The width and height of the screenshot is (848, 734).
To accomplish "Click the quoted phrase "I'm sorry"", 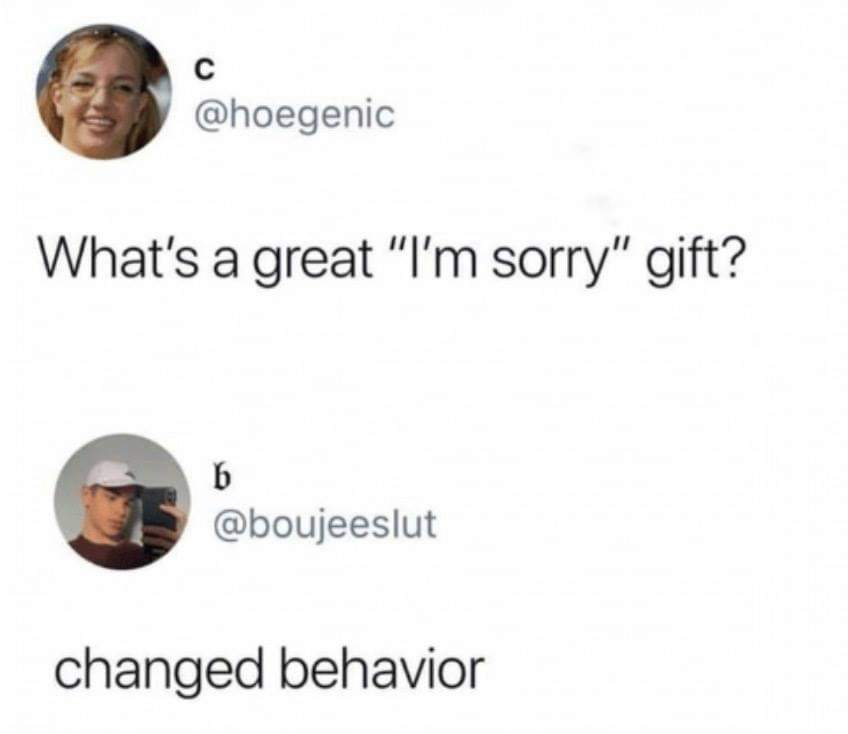I will pyautogui.click(x=507, y=259).
